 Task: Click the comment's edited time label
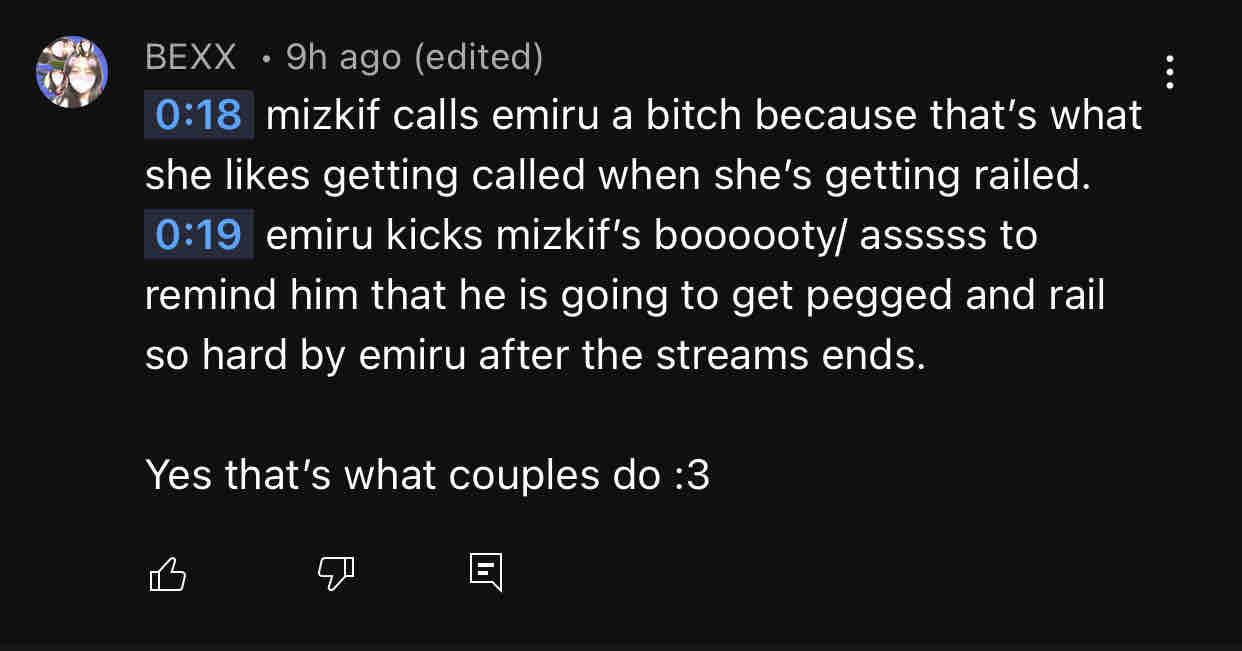(414, 57)
